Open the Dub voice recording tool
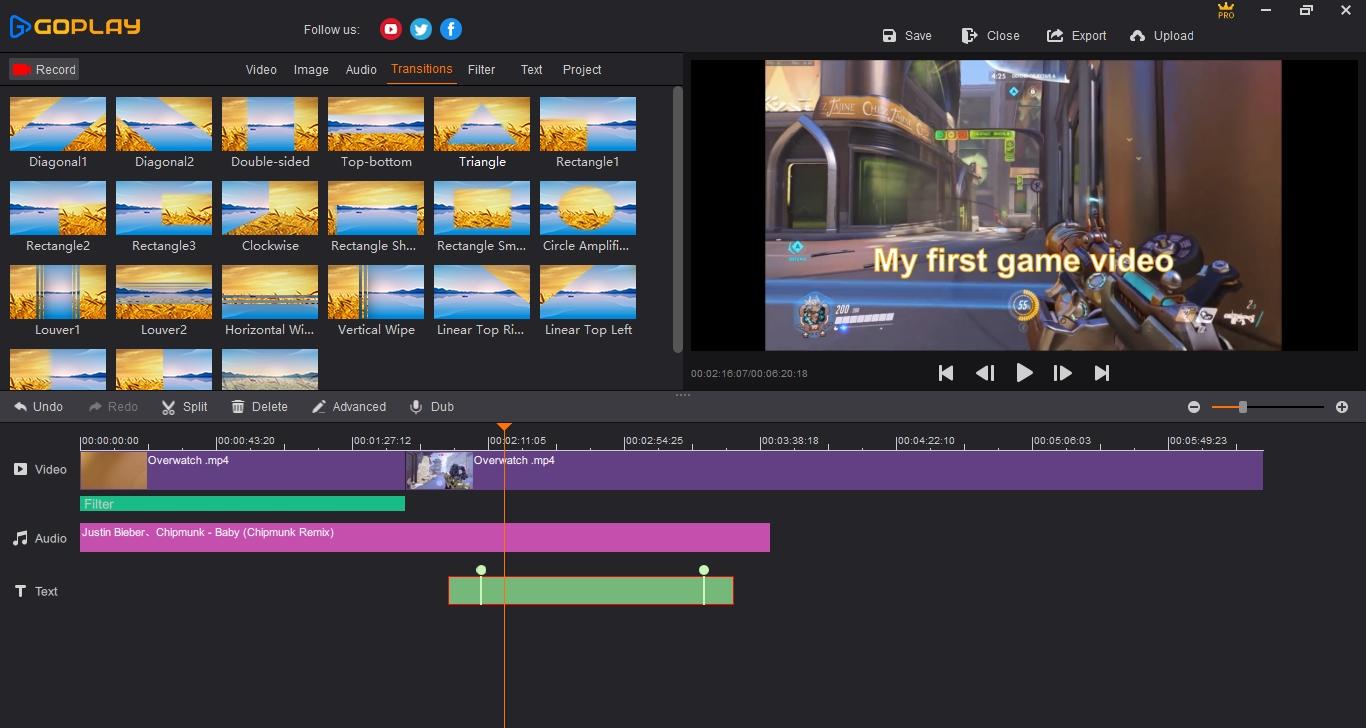Screen dimensions: 1366x728 click(432, 407)
